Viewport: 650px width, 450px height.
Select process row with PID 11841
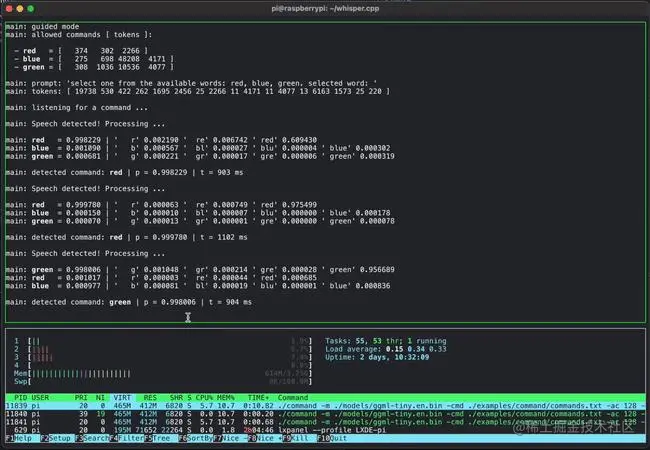[325, 422]
